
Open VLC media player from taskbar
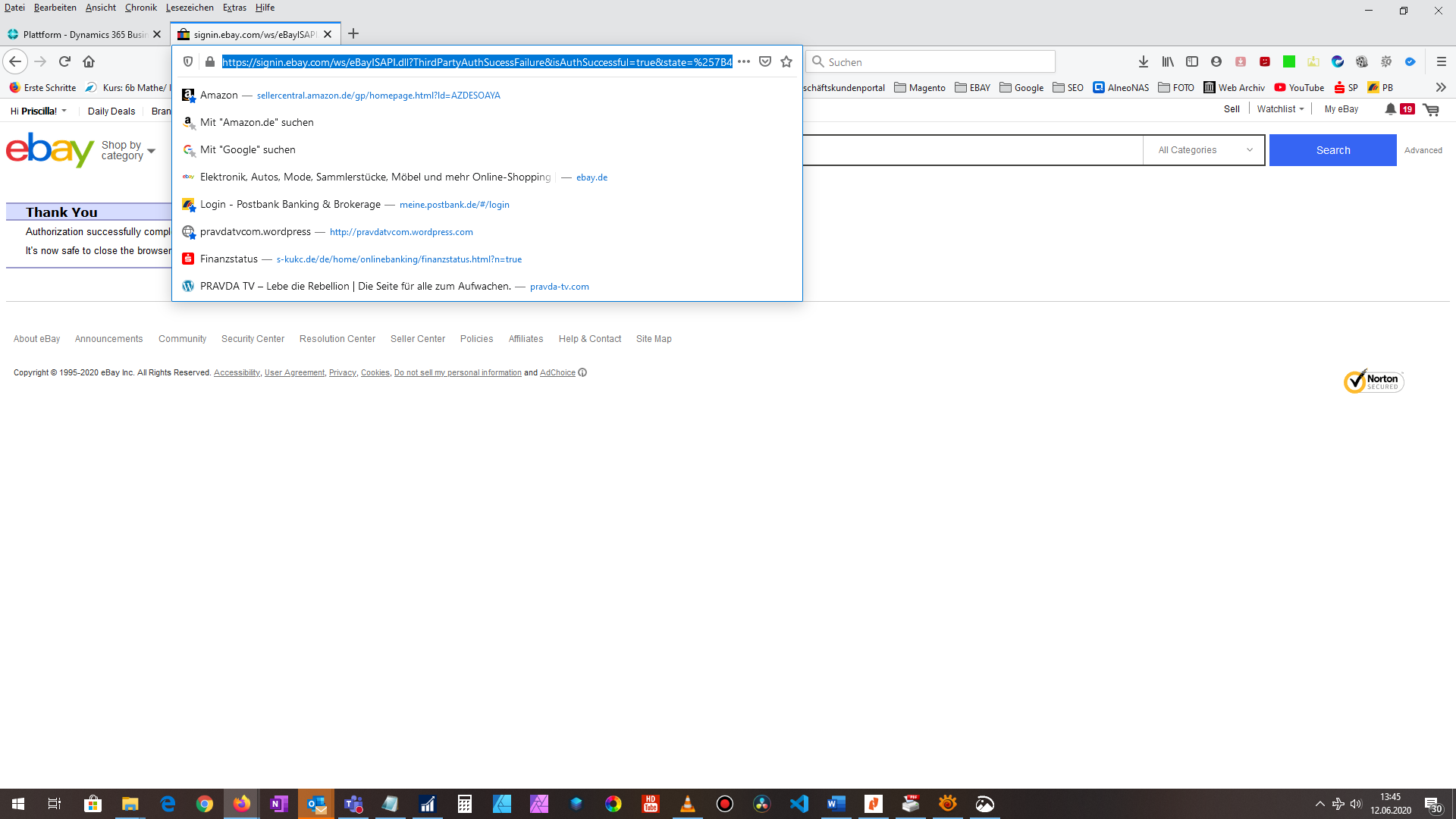[688, 804]
